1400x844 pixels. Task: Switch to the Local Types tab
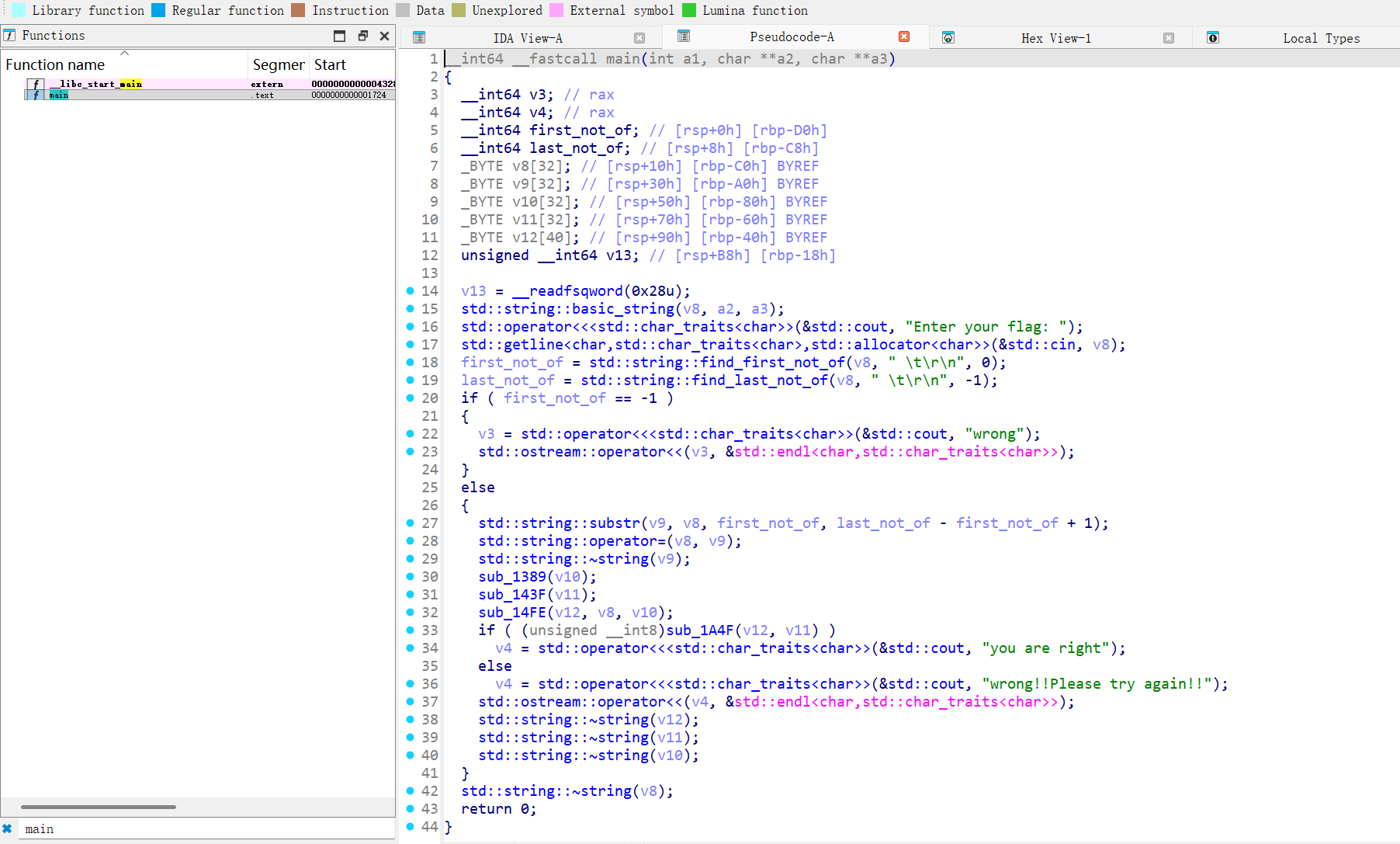pos(1321,37)
